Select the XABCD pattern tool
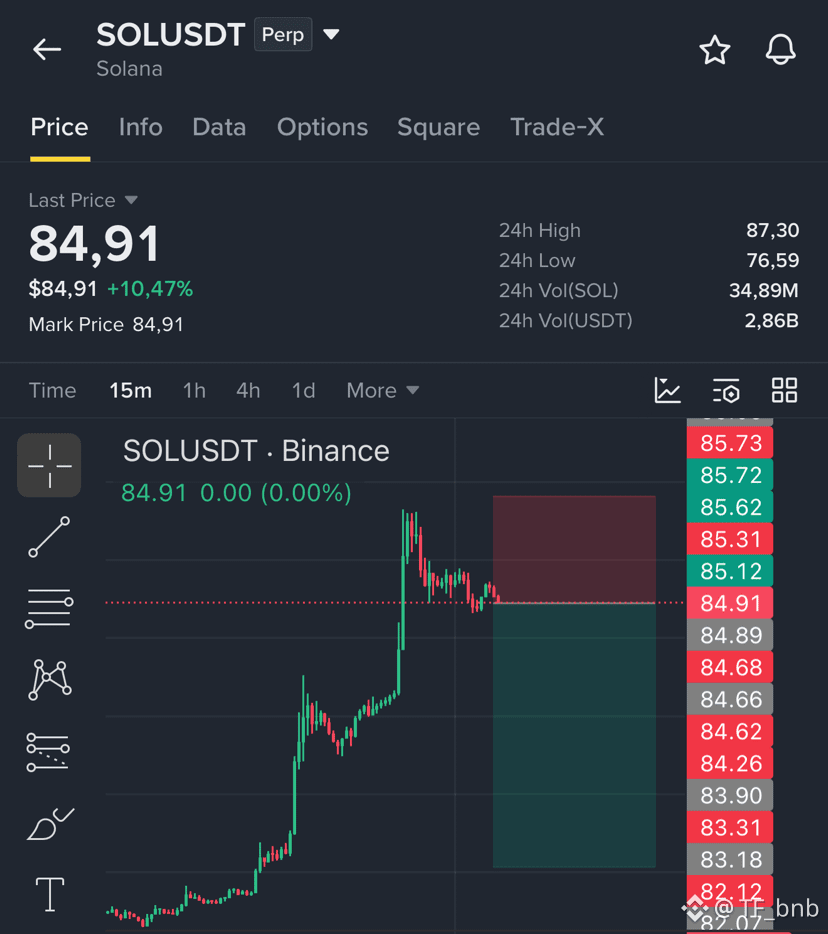The width and height of the screenshot is (828, 934). coord(49,680)
